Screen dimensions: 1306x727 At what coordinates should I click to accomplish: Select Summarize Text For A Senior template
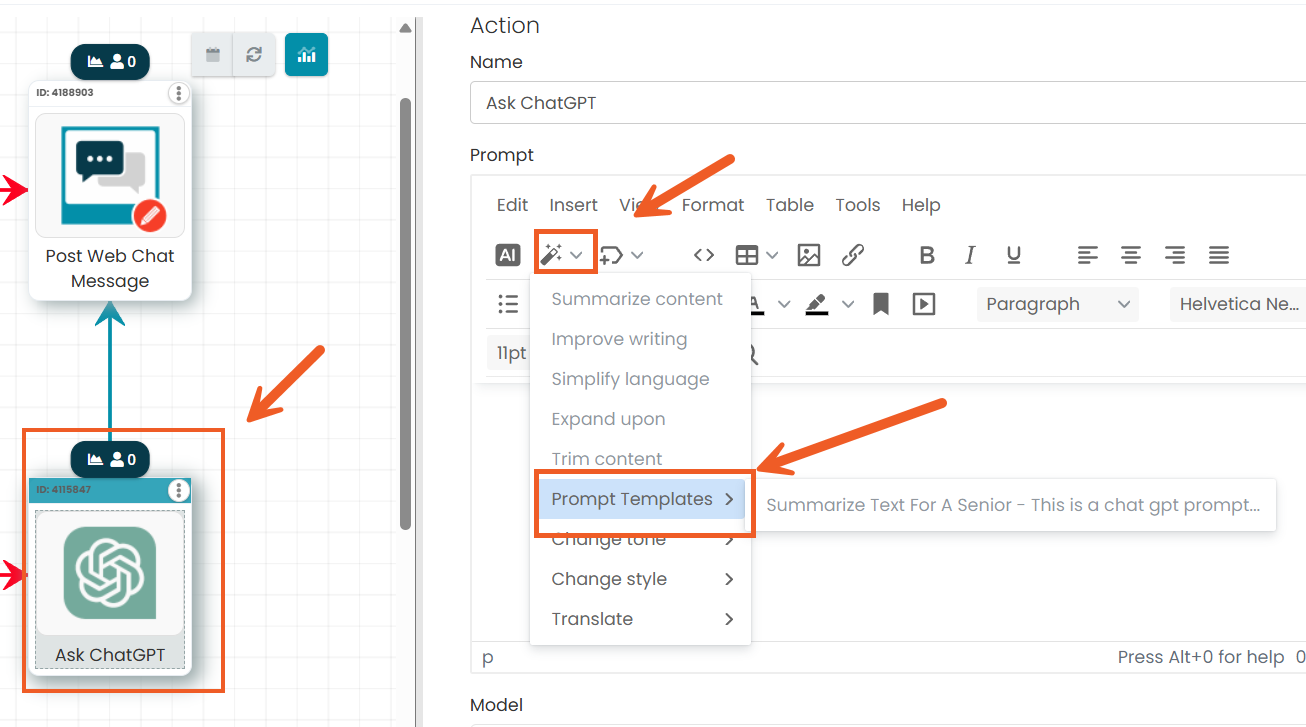1013,505
